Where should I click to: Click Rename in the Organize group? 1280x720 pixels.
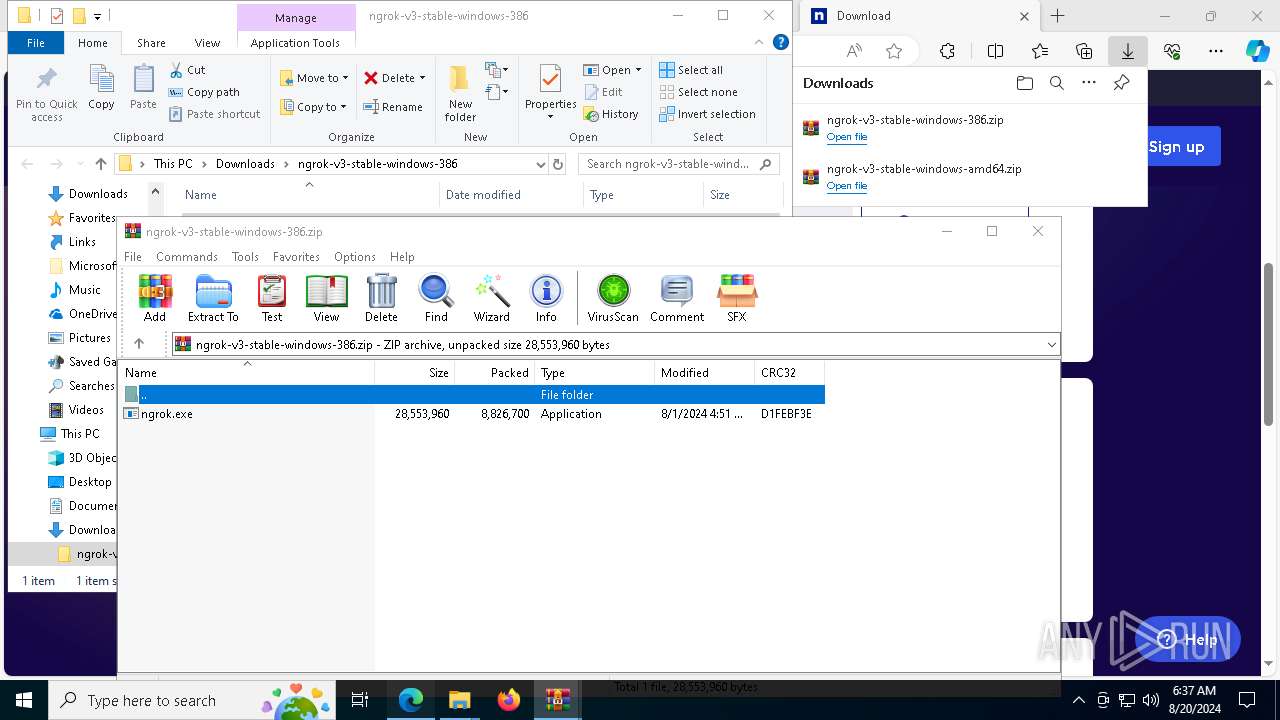point(393,107)
